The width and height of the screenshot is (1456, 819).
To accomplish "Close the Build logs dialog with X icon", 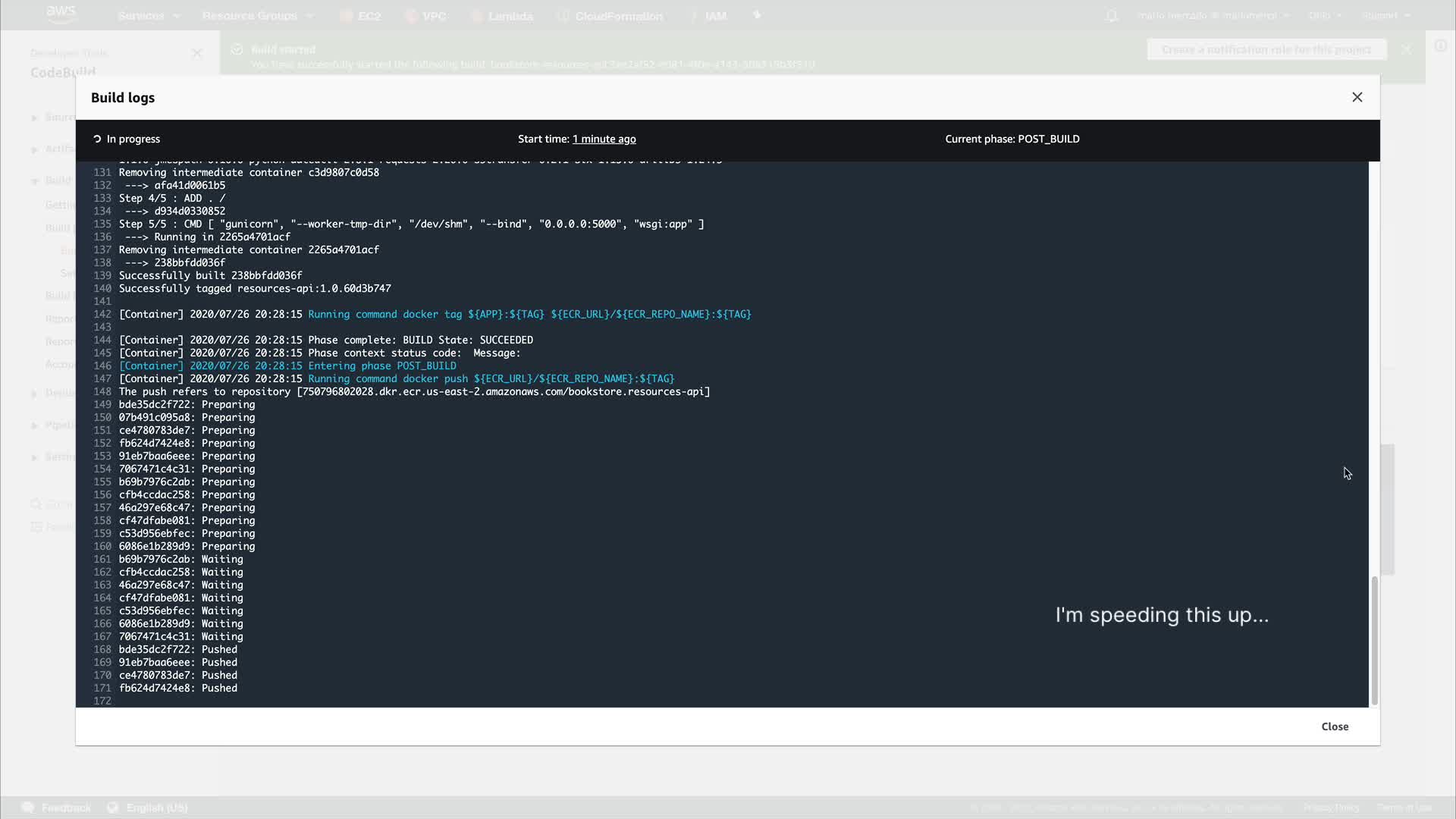I will (x=1357, y=97).
